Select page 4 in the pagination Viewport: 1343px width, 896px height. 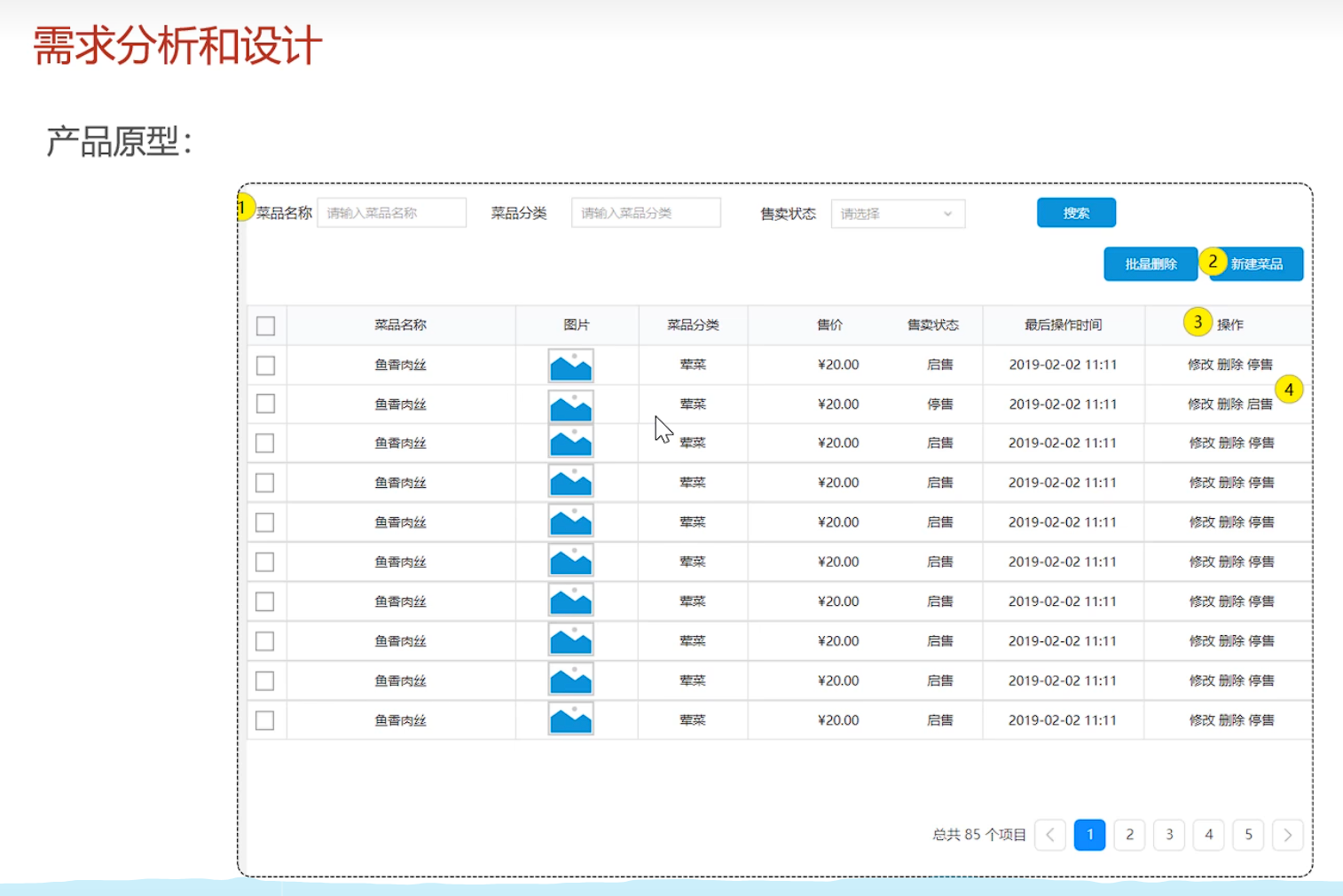1209,835
